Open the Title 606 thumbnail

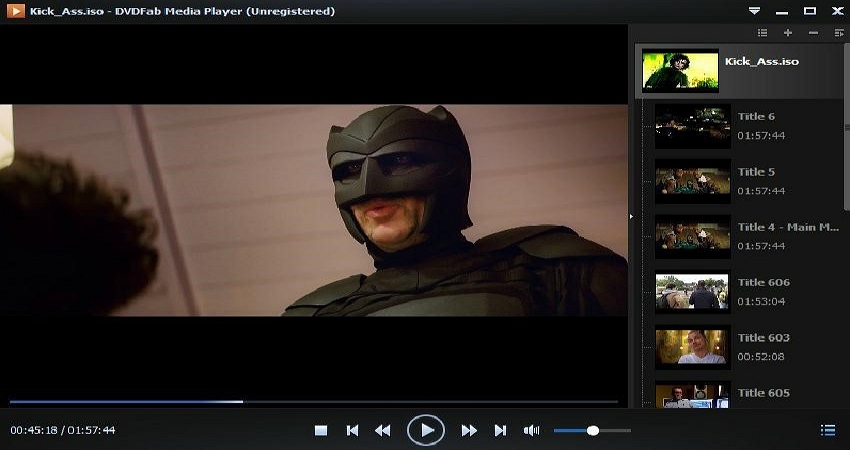tap(692, 292)
